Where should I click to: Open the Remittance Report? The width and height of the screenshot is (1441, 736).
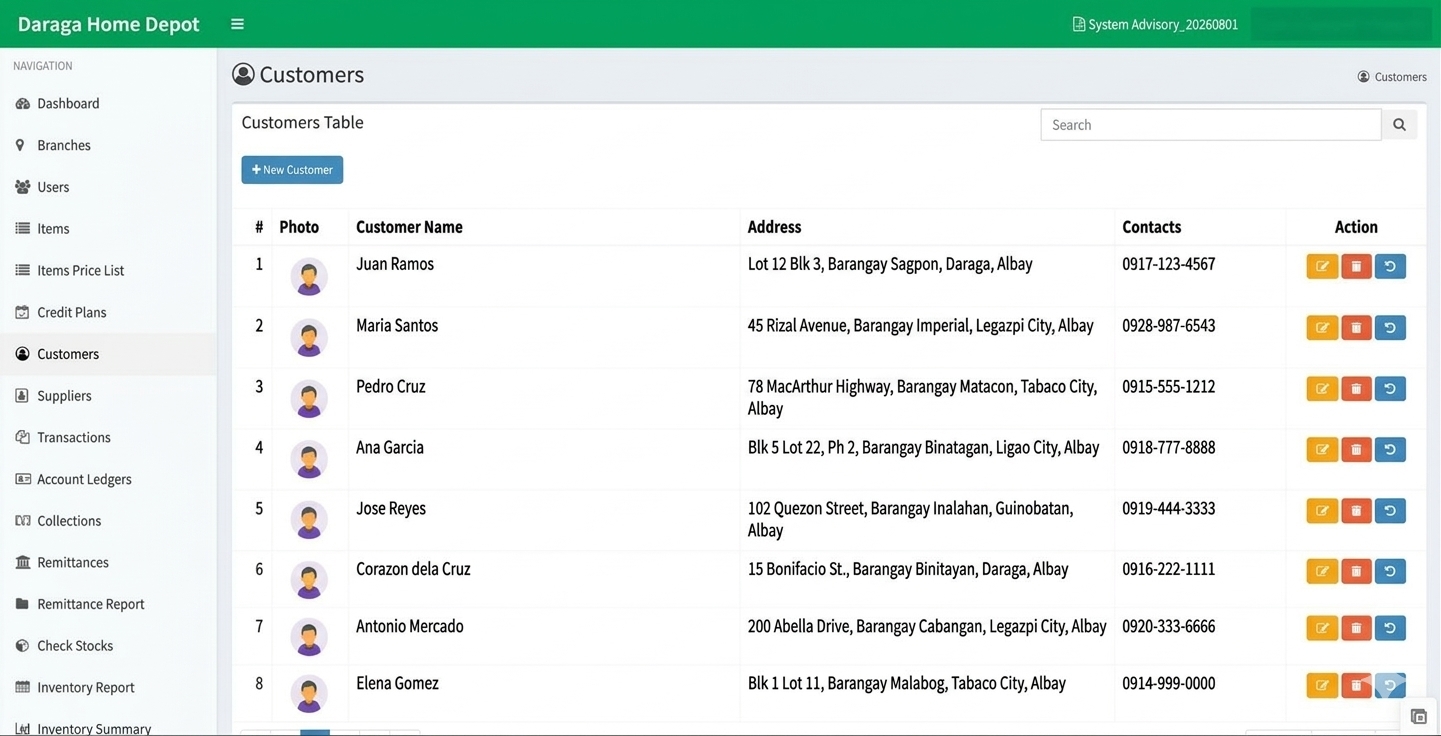108,604
